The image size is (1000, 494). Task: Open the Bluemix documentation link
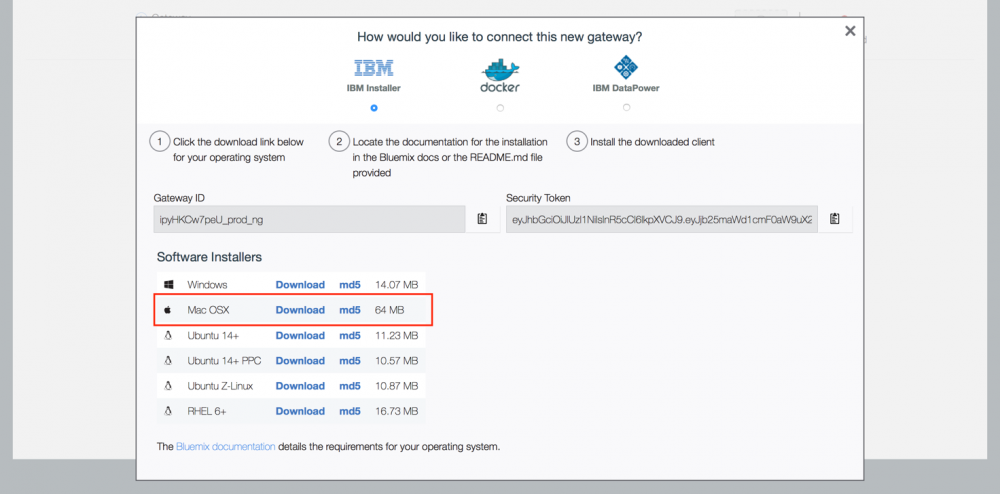point(225,447)
